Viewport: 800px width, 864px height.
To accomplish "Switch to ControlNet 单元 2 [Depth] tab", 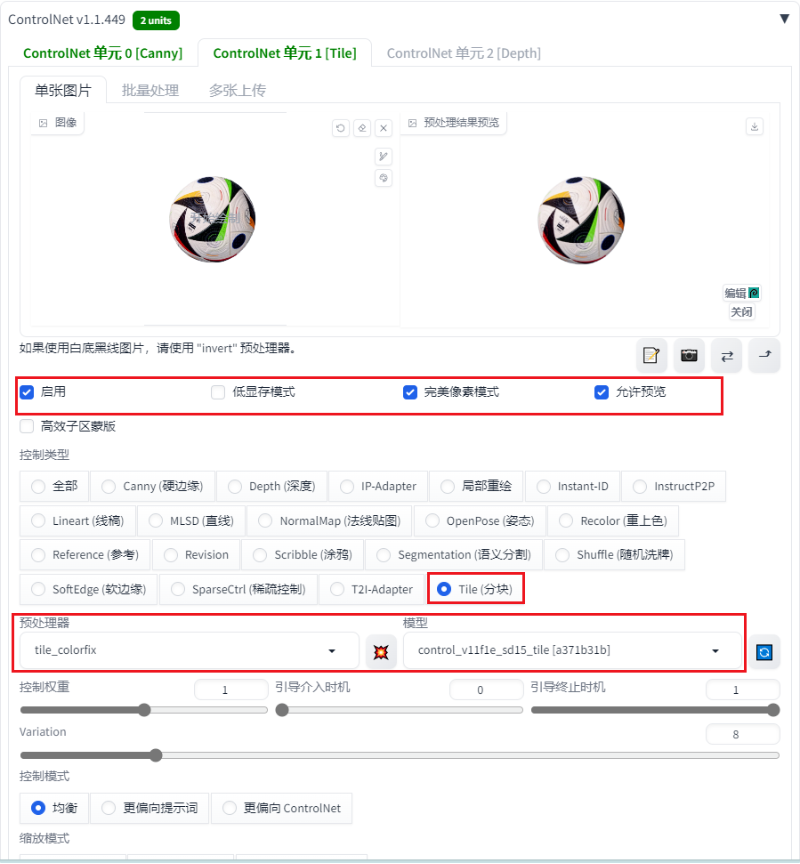I will click(463, 53).
